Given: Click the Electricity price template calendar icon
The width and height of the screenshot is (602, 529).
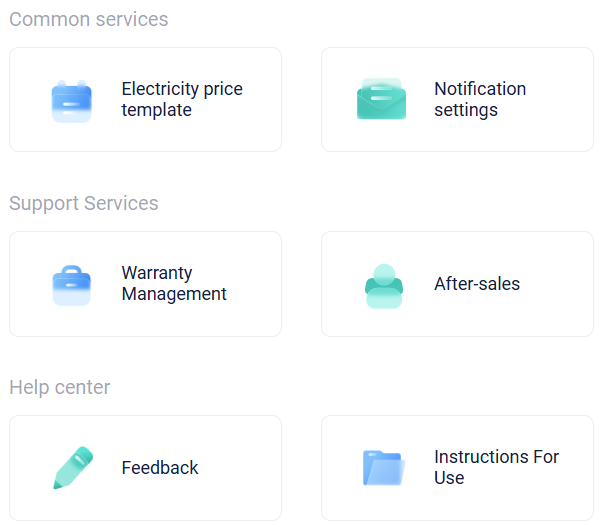Looking at the screenshot, I should pos(71,100).
